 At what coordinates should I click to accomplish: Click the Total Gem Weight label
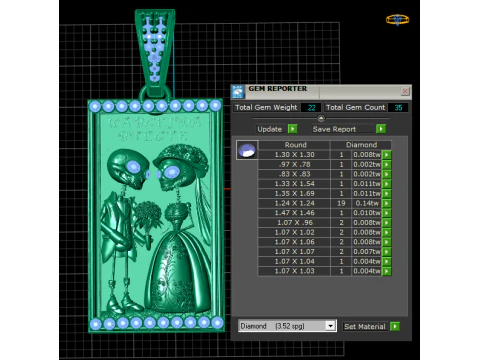click(x=266, y=107)
